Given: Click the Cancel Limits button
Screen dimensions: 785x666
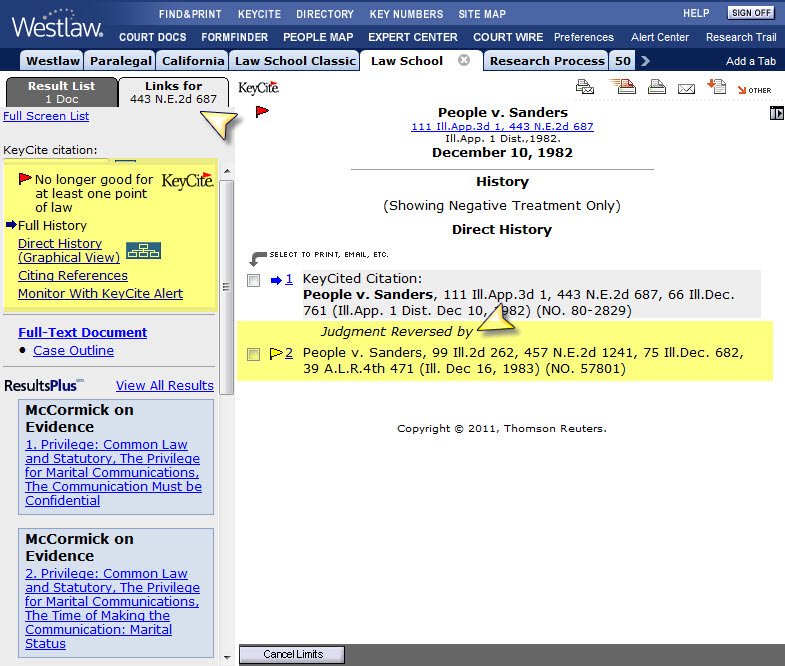Looking at the screenshot, I should [291, 654].
